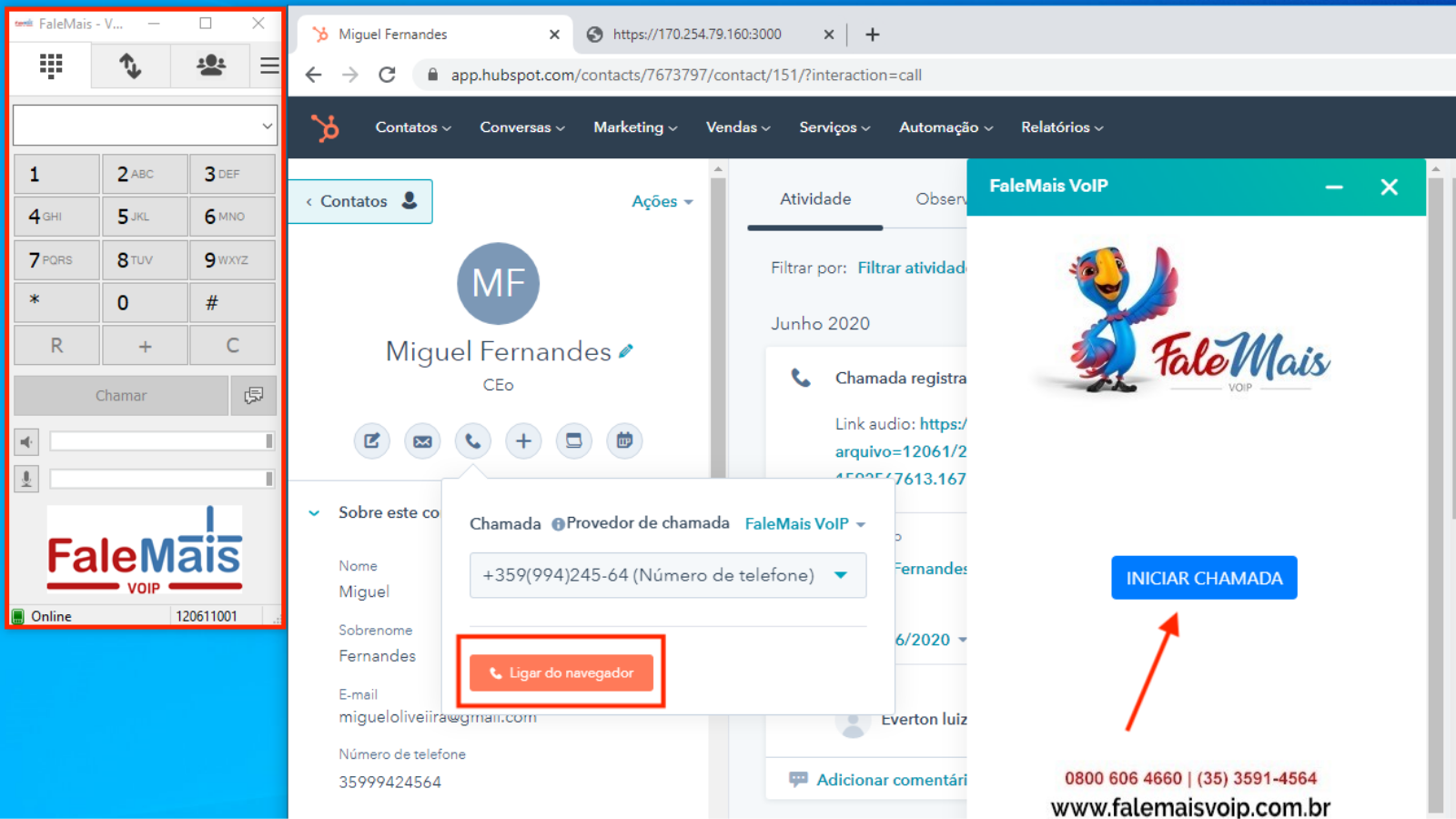Go back to the Contatos list
The width and height of the screenshot is (1456, 819).
click(x=360, y=201)
